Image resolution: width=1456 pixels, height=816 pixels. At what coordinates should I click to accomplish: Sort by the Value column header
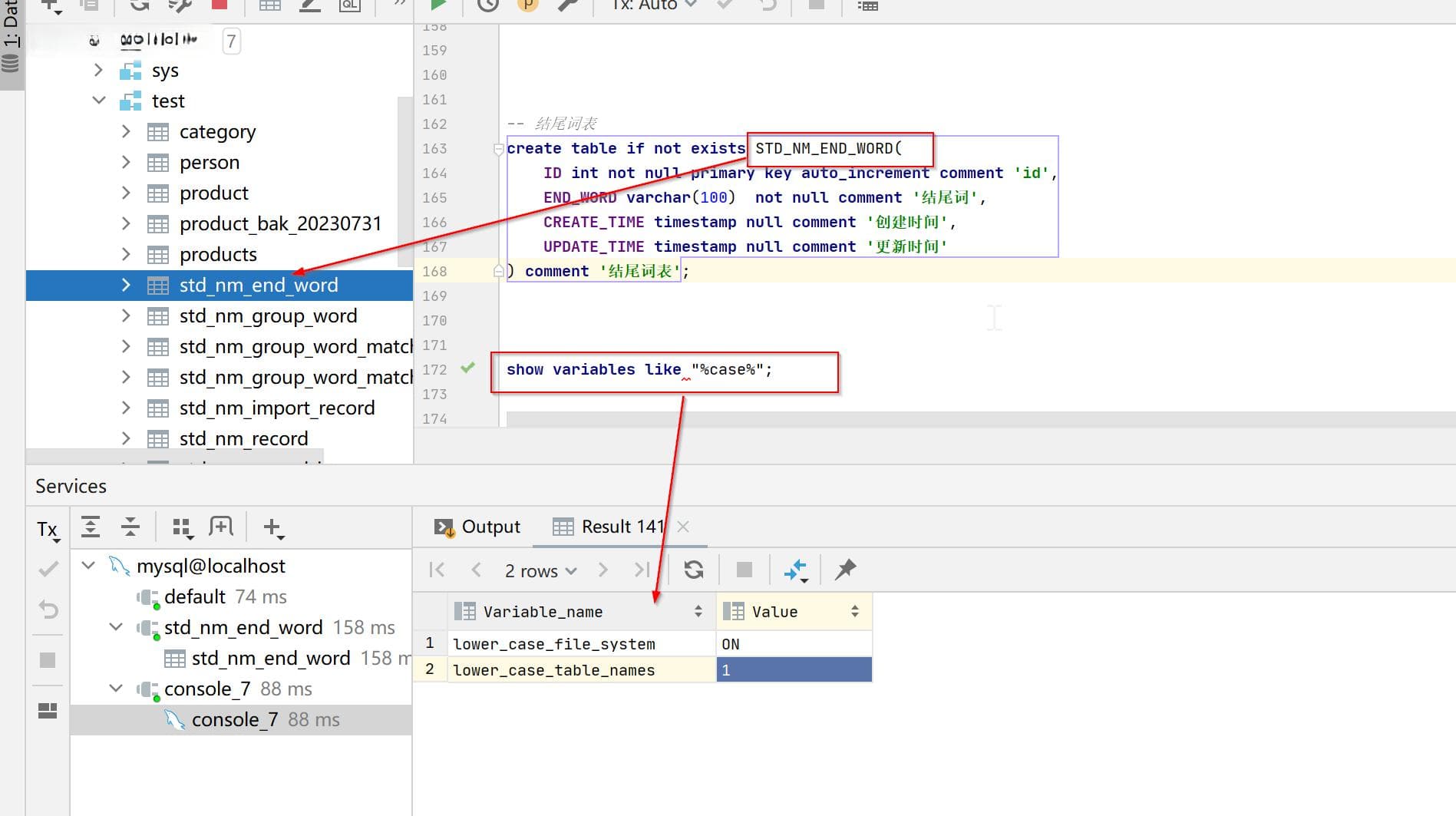(x=794, y=612)
